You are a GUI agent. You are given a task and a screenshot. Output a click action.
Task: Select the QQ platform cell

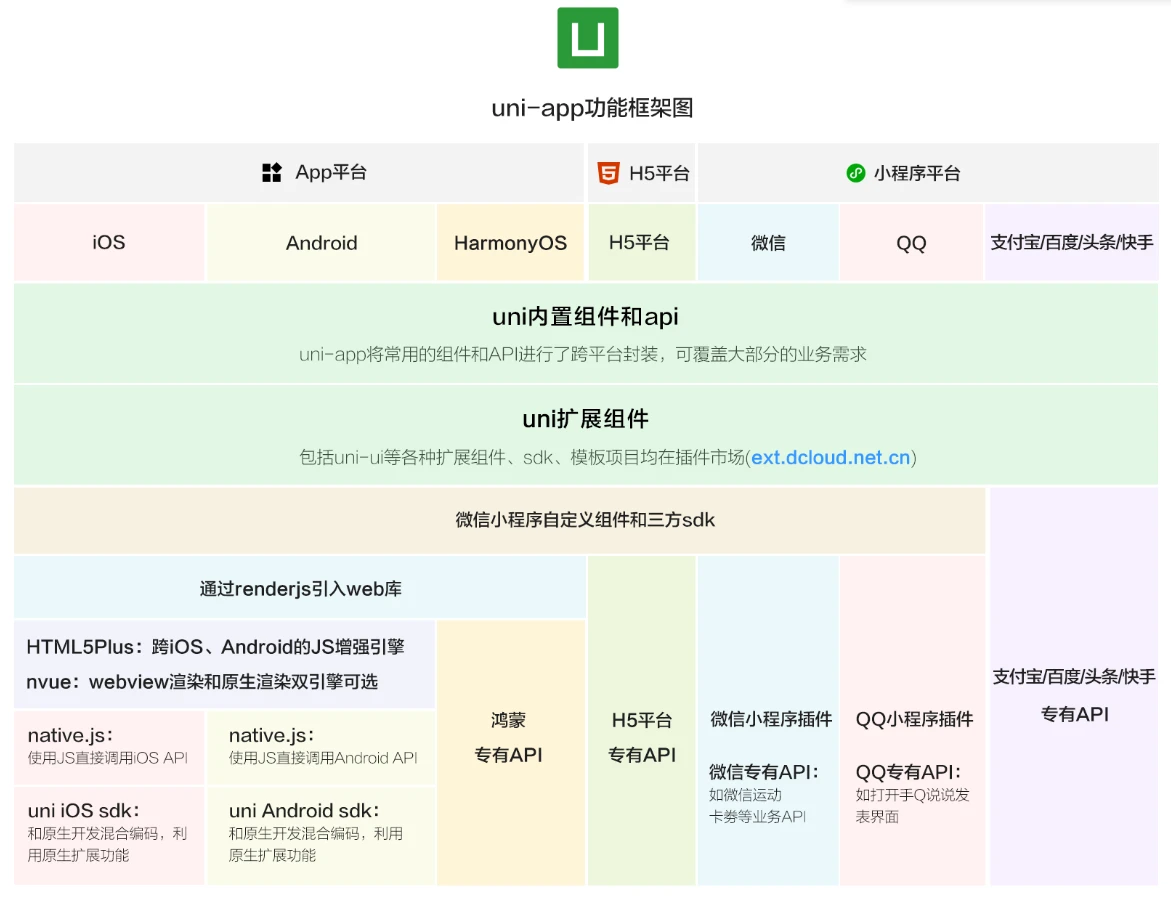[910, 242]
